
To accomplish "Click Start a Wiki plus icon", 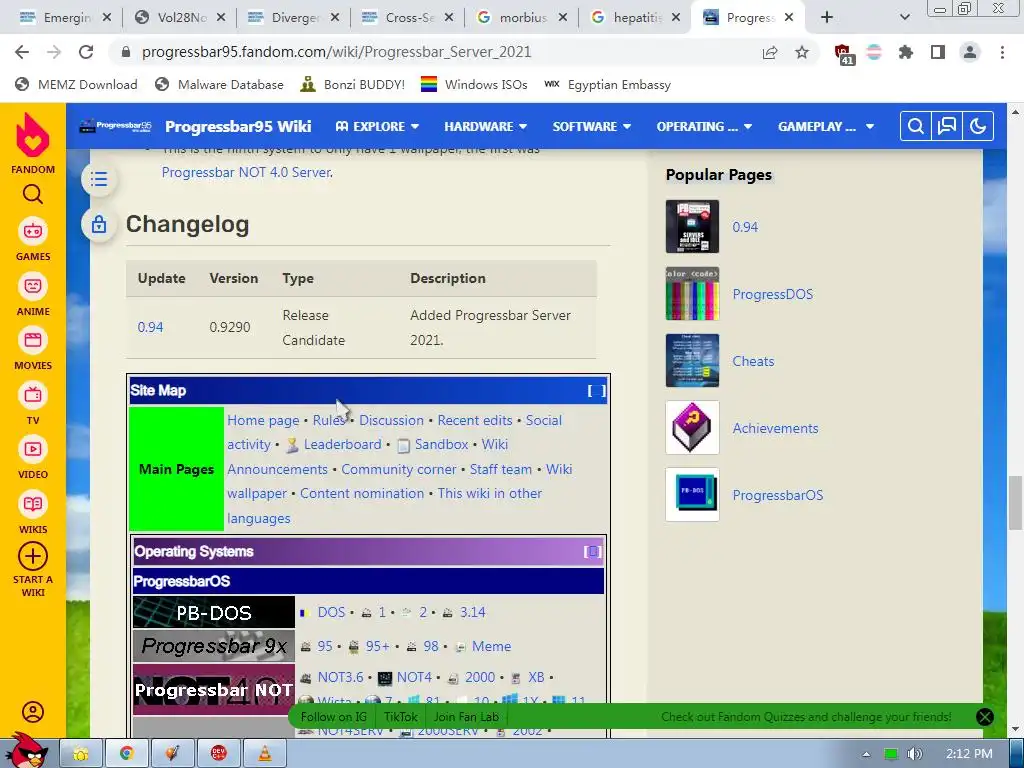I will coord(33,556).
